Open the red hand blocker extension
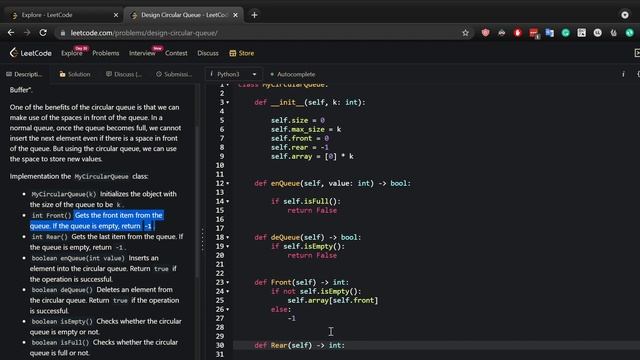640x360 pixels. click(x=518, y=33)
